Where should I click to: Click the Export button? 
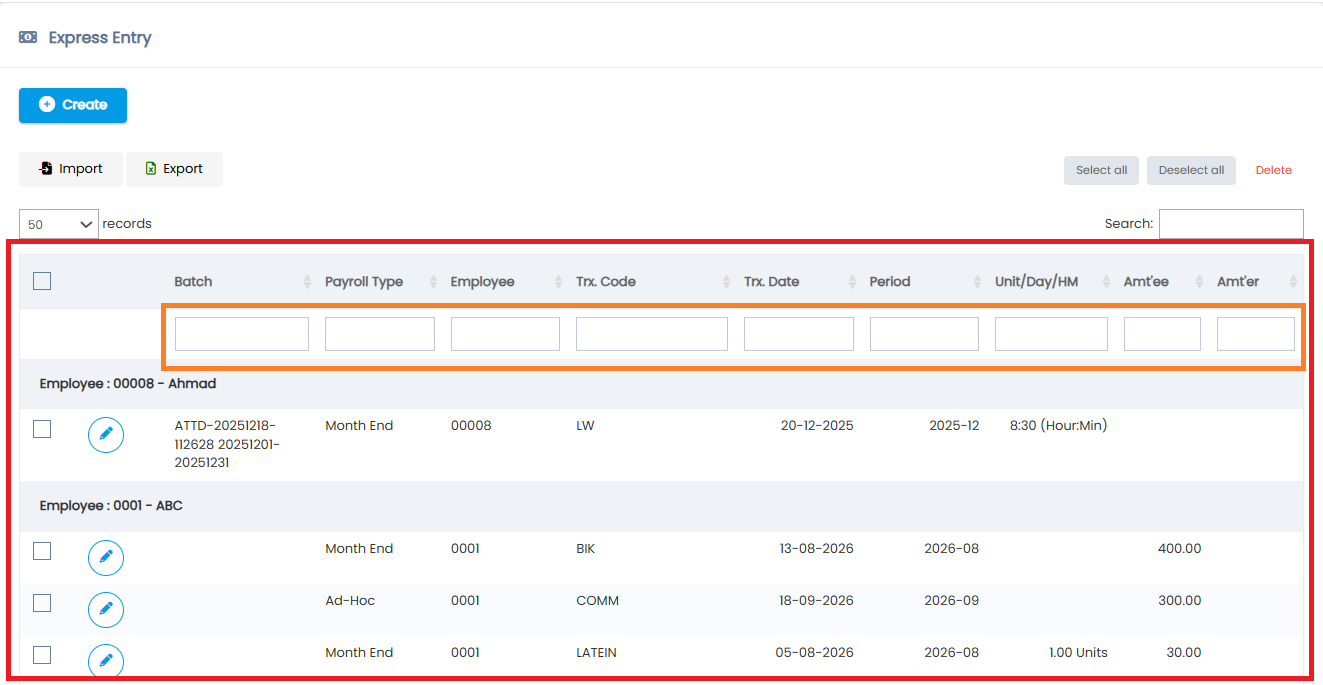(174, 169)
